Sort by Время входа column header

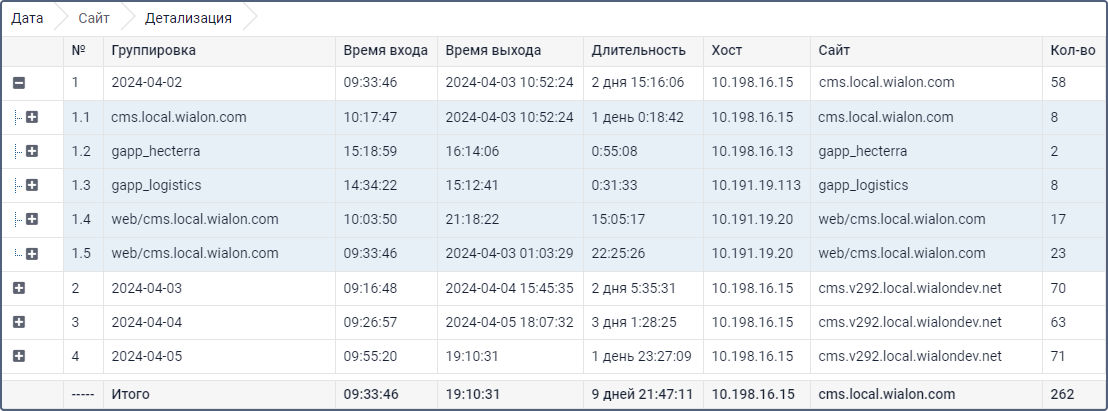(x=385, y=50)
